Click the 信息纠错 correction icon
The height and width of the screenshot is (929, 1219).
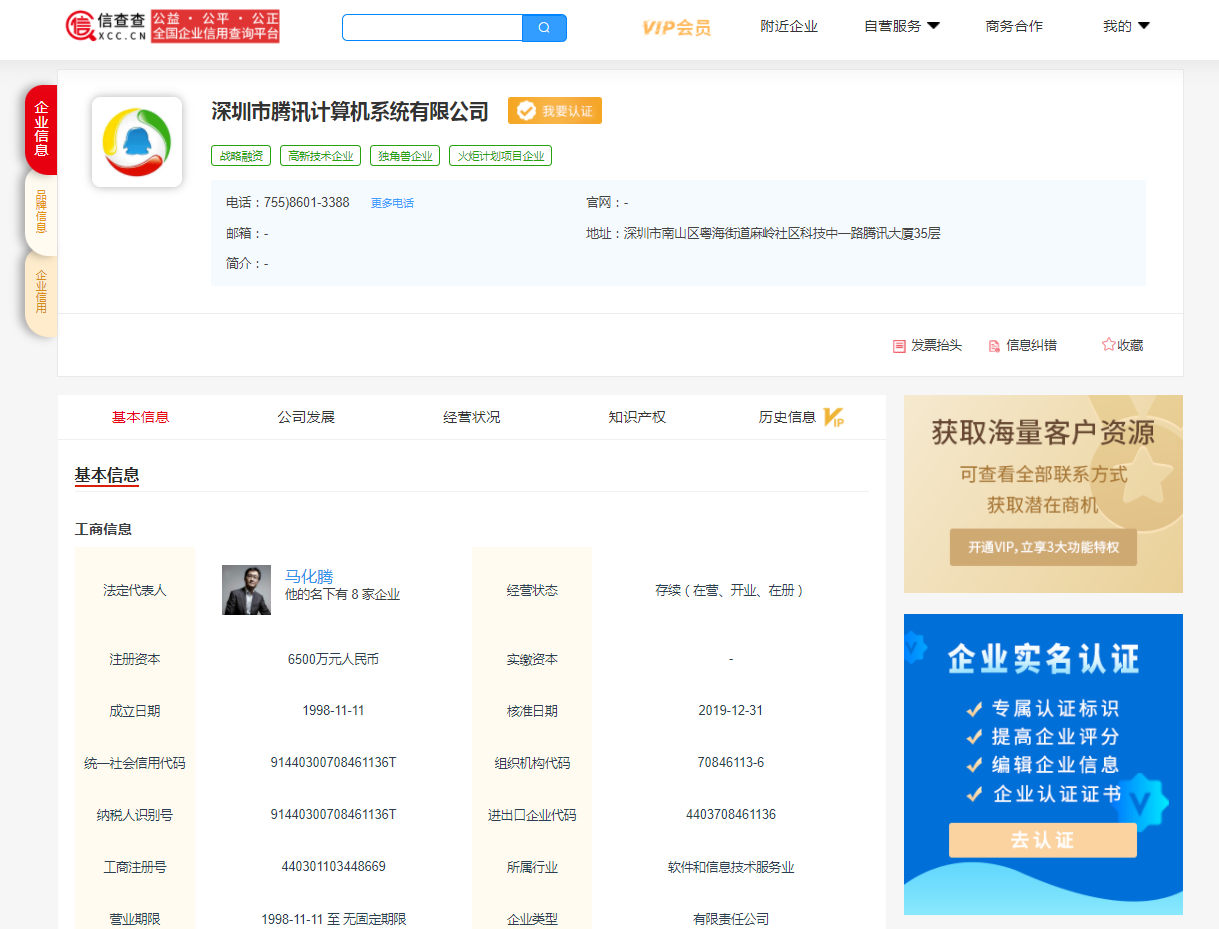[994, 346]
